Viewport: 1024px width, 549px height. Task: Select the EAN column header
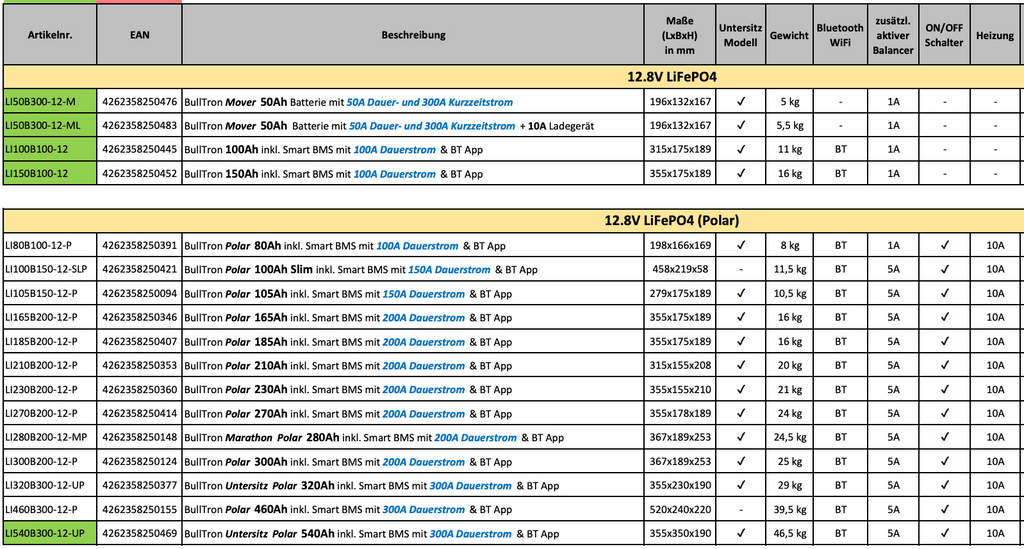140,35
